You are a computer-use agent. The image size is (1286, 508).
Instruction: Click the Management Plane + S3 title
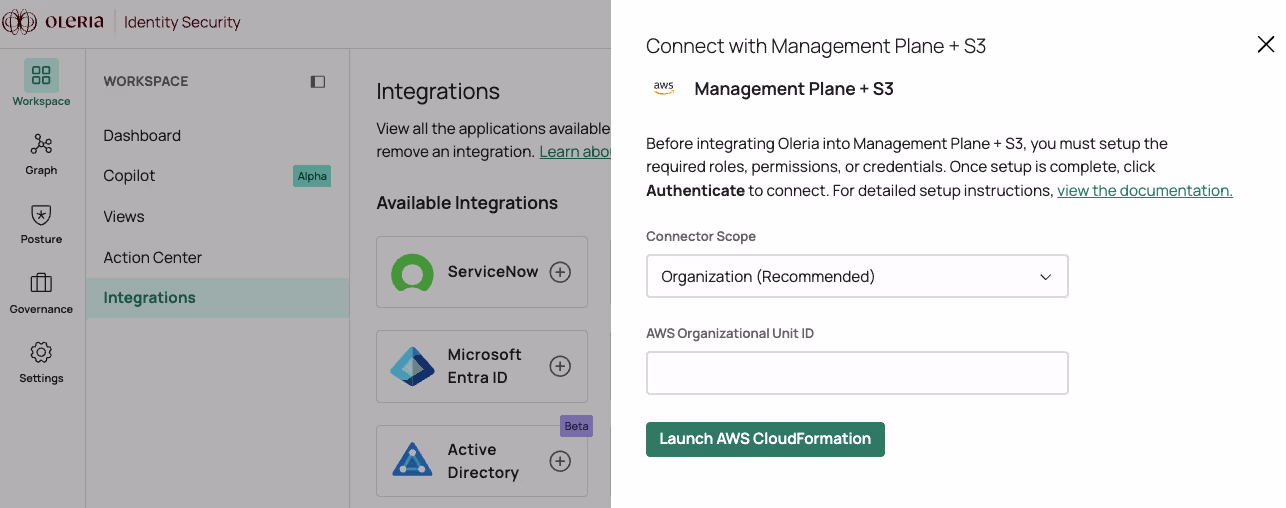tap(794, 89)
